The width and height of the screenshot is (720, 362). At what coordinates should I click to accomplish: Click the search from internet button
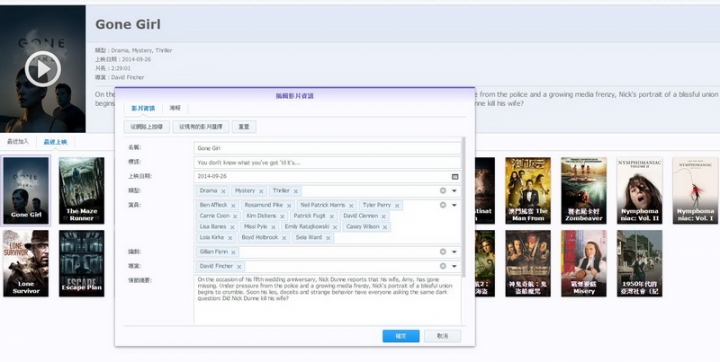(146, 126)
